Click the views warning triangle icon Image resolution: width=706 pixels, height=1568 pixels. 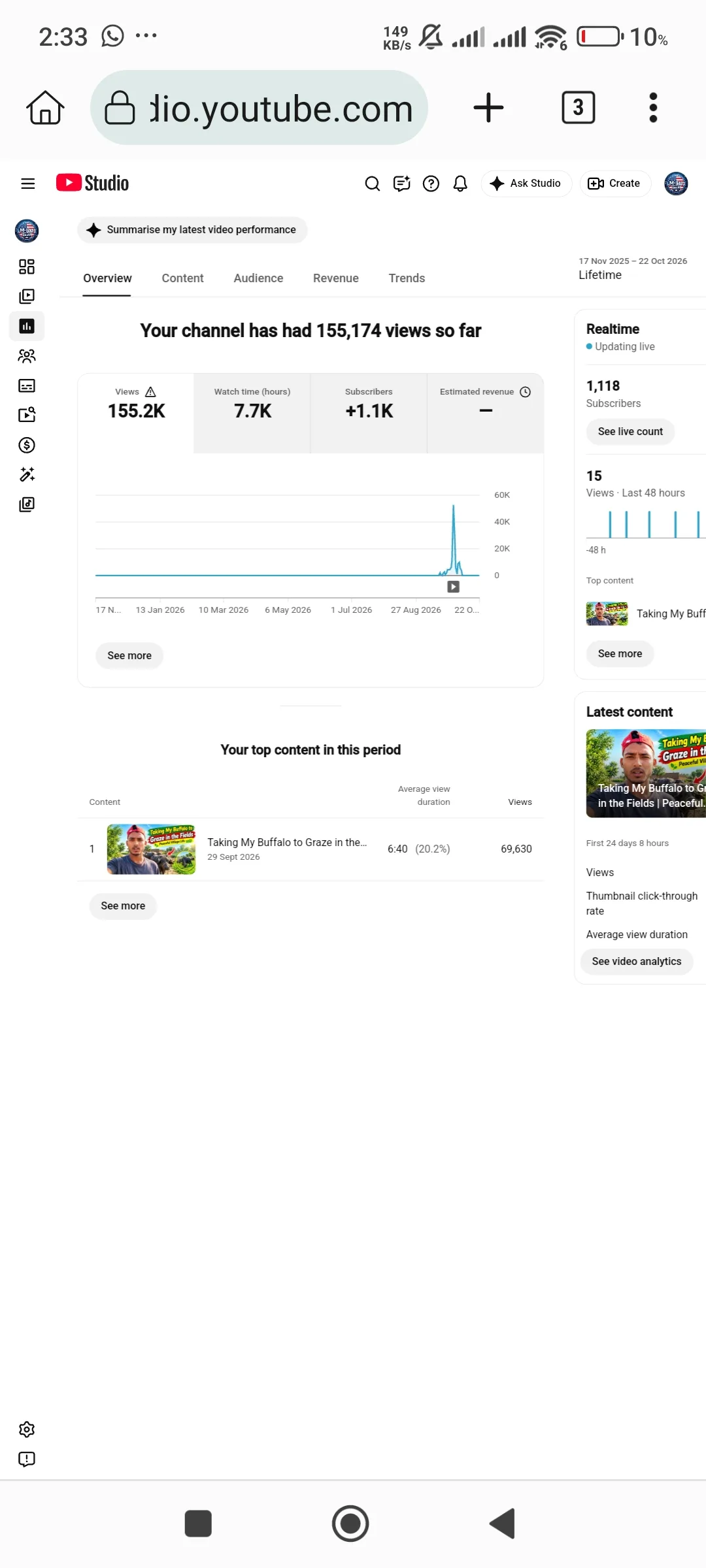[150, 392]
